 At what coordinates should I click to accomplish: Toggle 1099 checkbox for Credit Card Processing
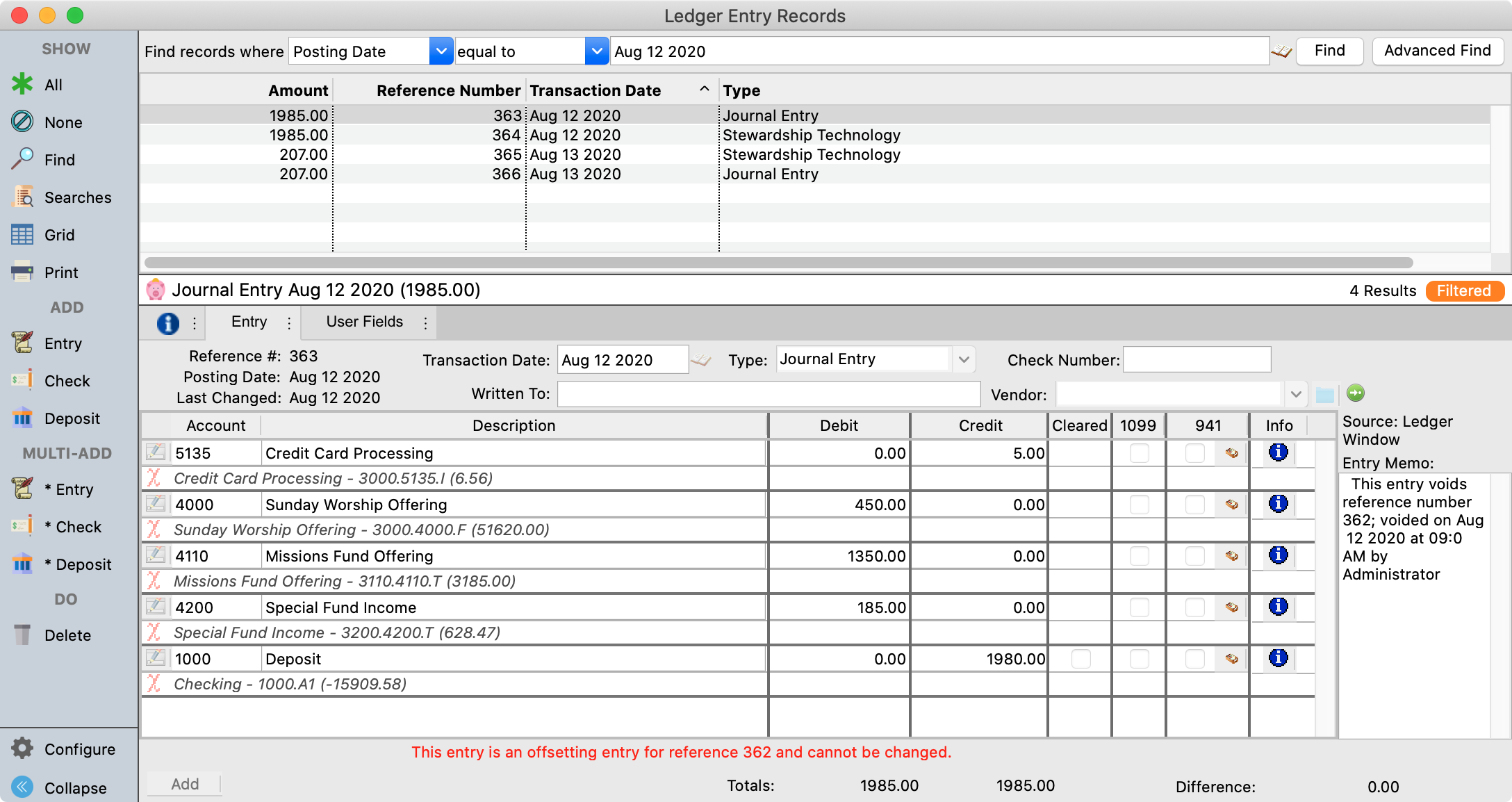pos(1139,453)
